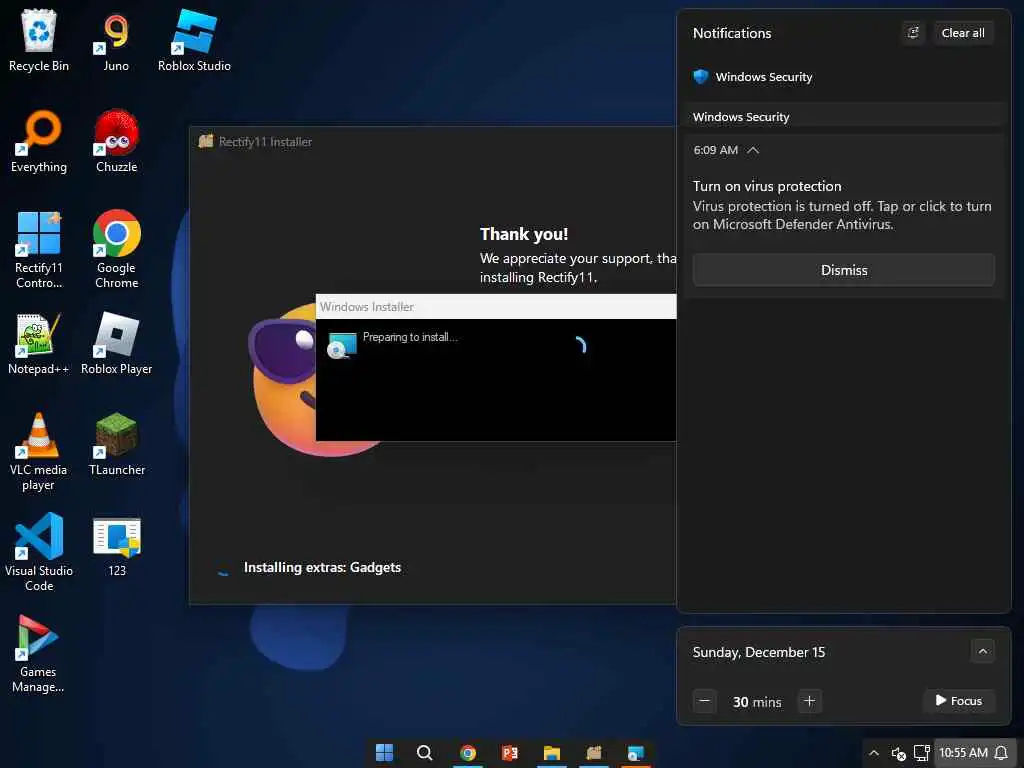Open taskbar Search
Image resolution: width=1024 pixels, height=768 pixels.
[424, 752]
